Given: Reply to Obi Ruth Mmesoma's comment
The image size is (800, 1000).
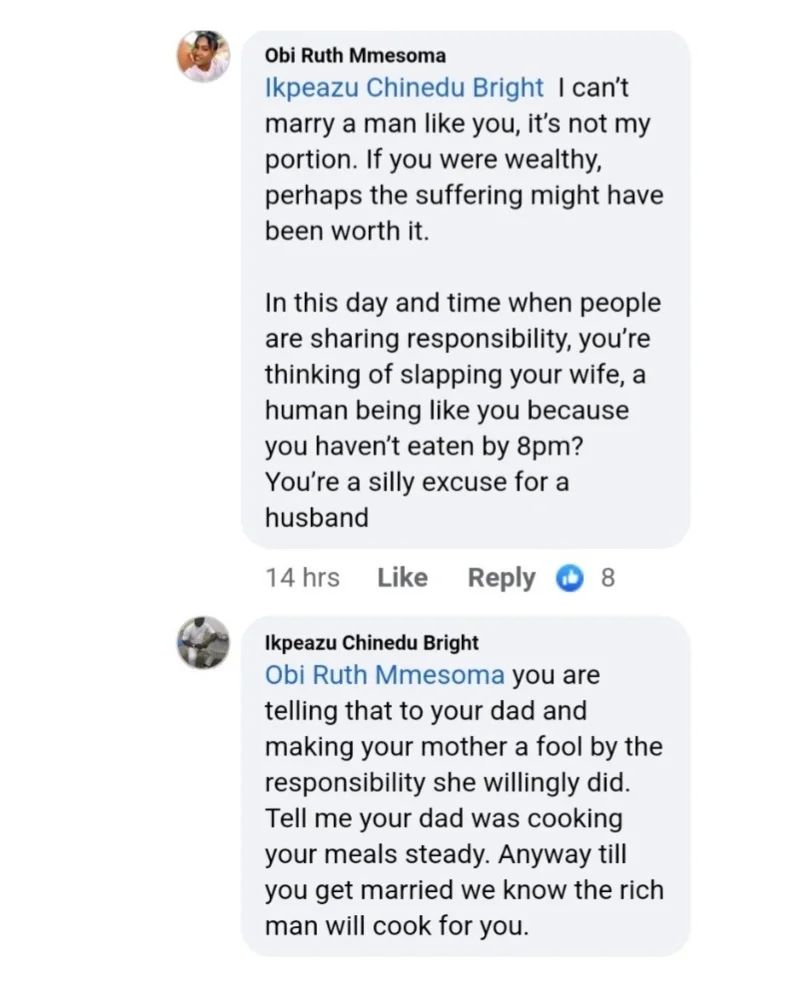Looking at the screenshot, I should 501,578.
